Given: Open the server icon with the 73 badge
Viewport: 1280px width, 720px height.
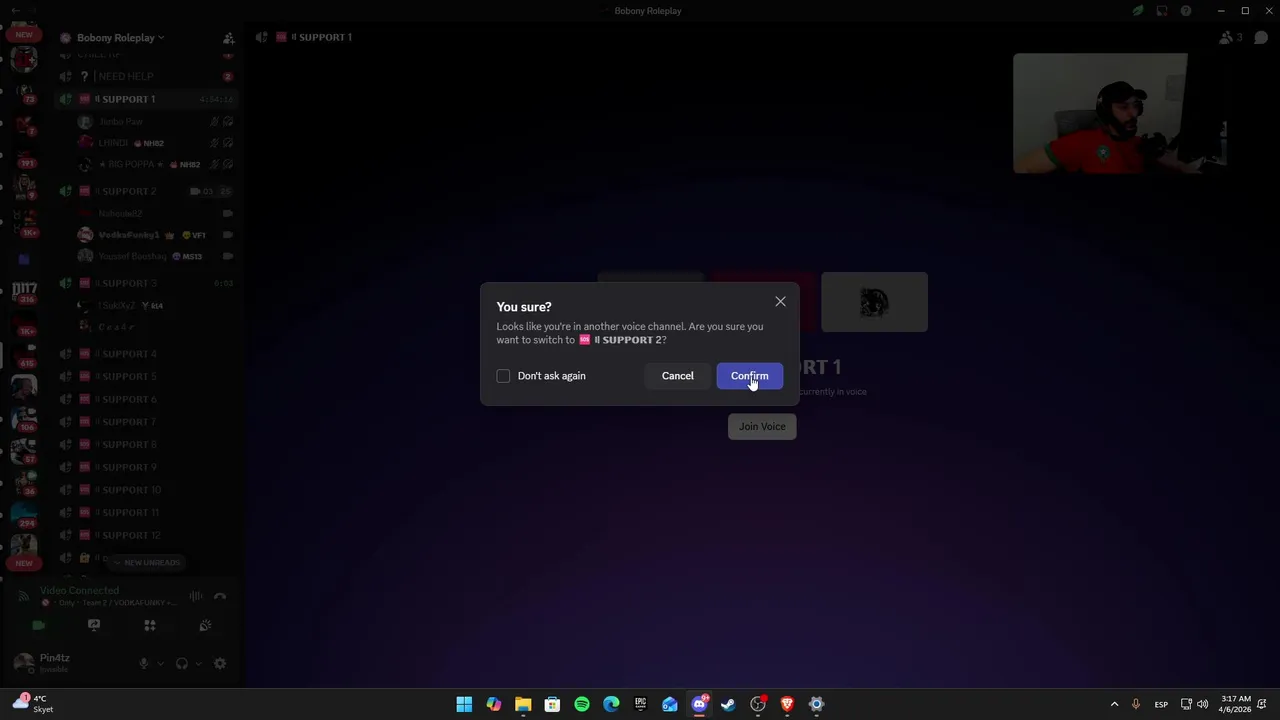Looking at the screenshot, I should click(24, 92).
